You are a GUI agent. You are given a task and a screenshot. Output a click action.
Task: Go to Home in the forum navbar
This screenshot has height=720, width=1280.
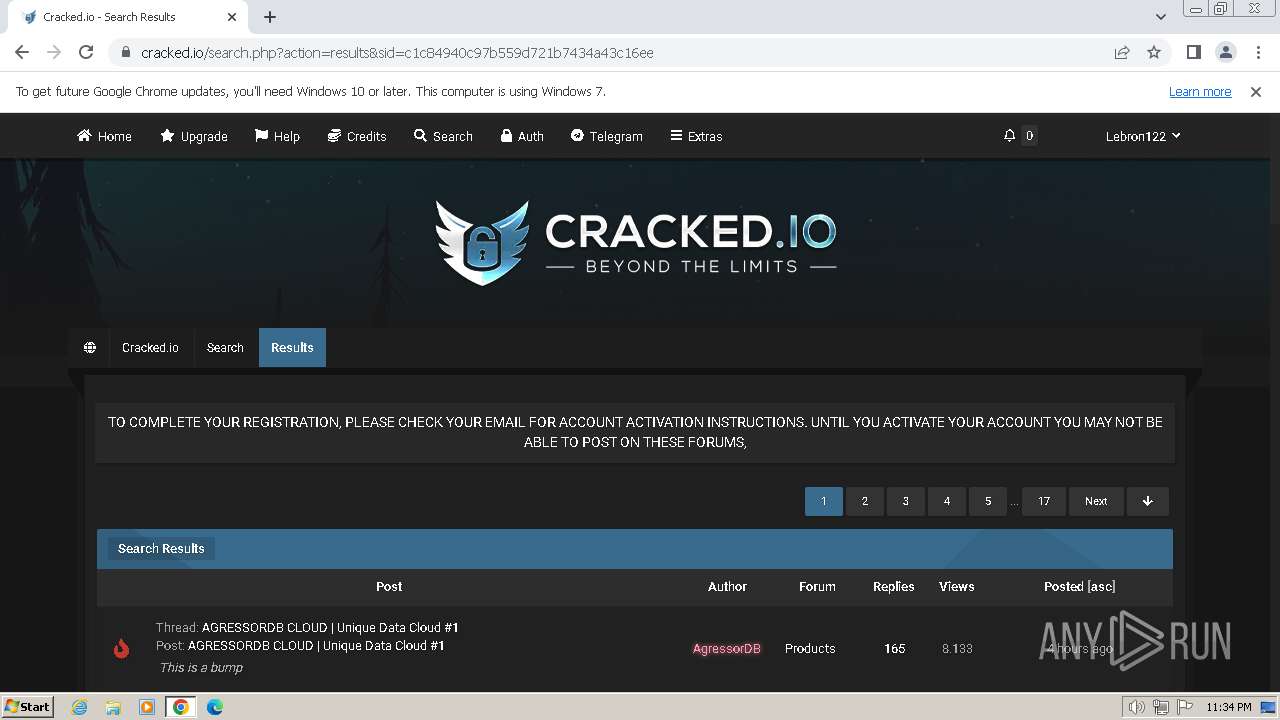coord(104,136)
